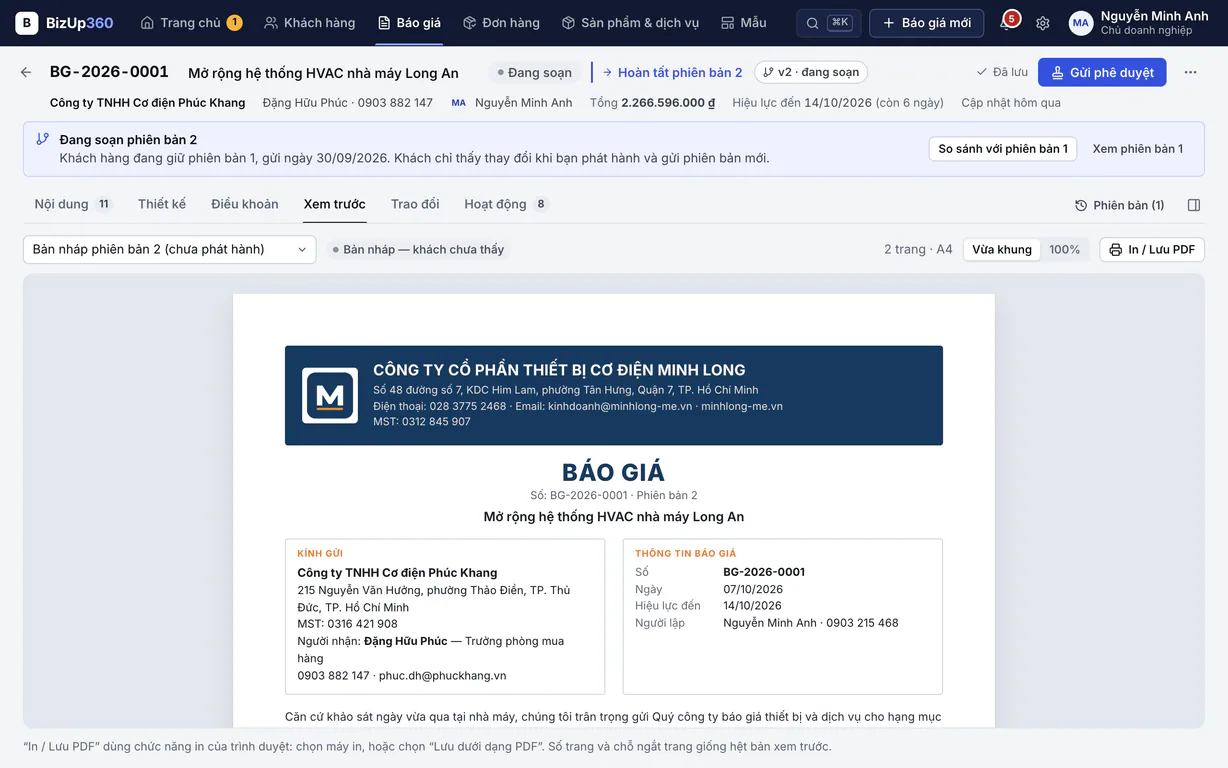Open the Báo giá navigation item
The image size is (1228, 768).
point(409,23)
